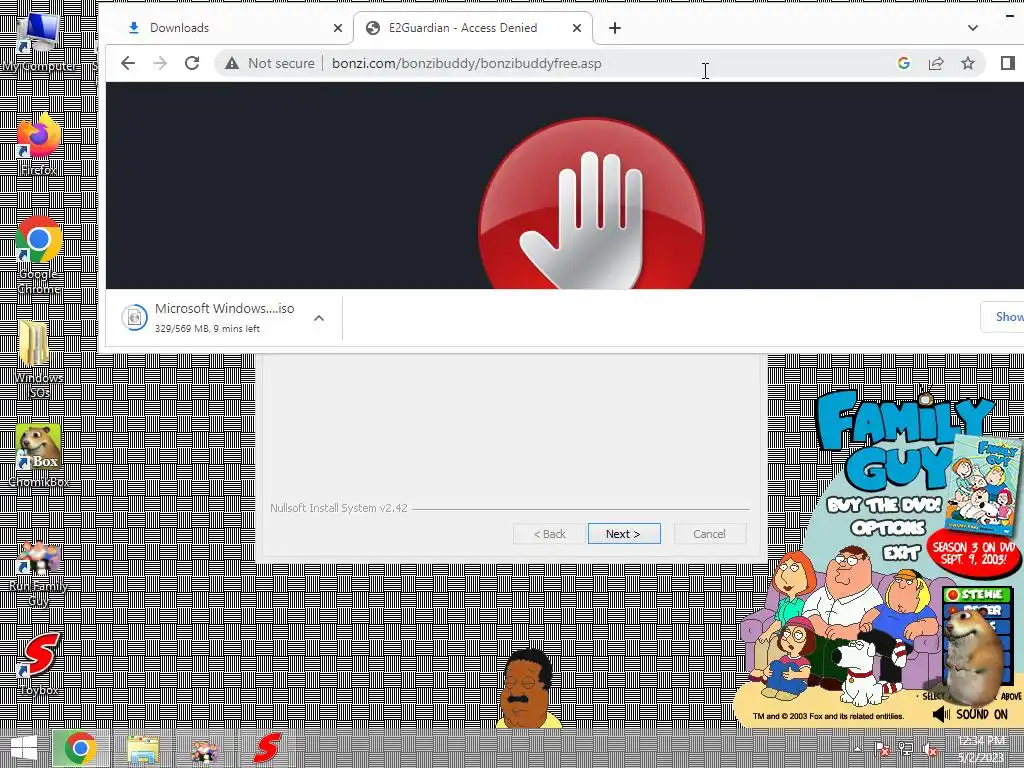Screen dimensions: 1024x768
Task: Share this page using share icon
Action: click(936, 63)
